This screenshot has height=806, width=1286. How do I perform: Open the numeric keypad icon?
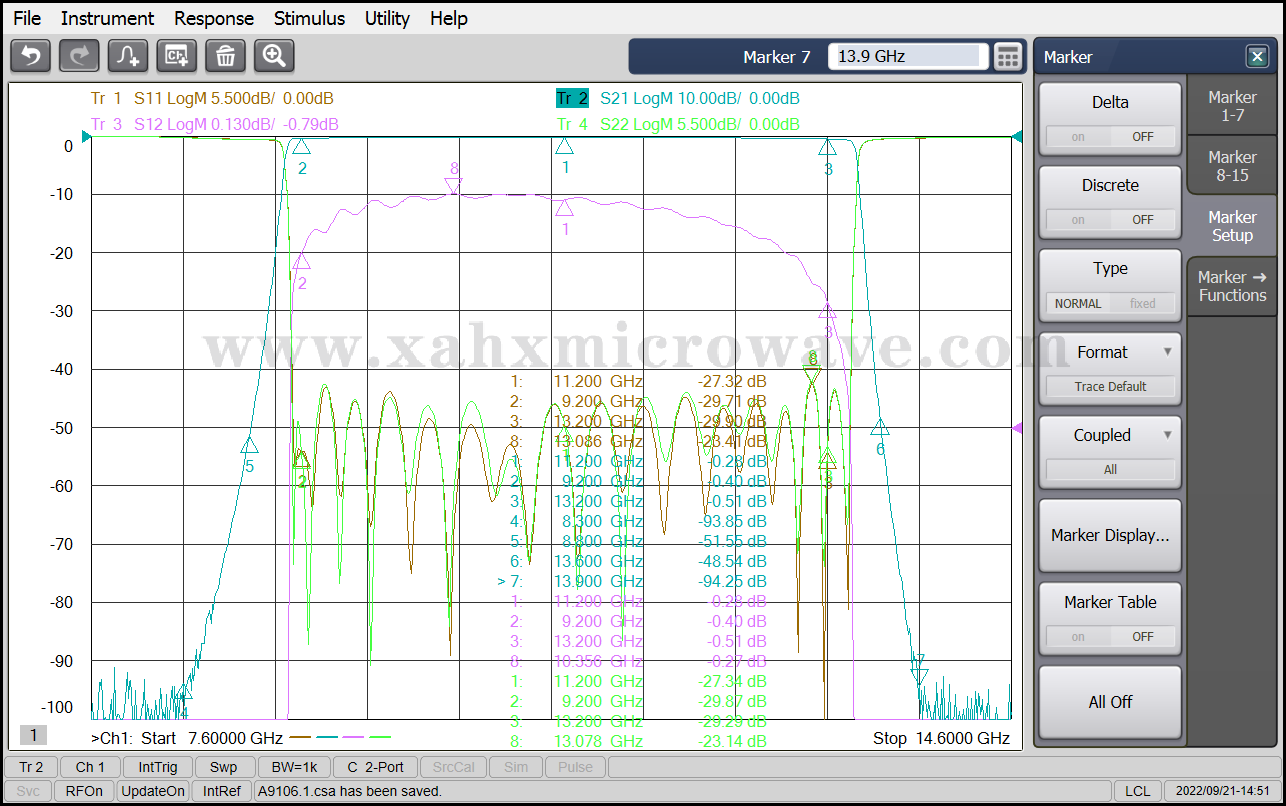point(1007,57)
